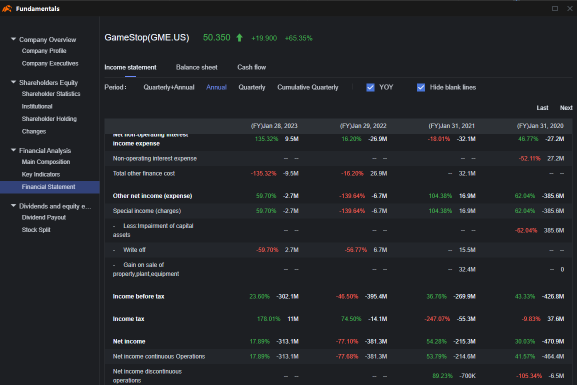Select the Write off row label
577x385 pixels.
coord(134,250)
